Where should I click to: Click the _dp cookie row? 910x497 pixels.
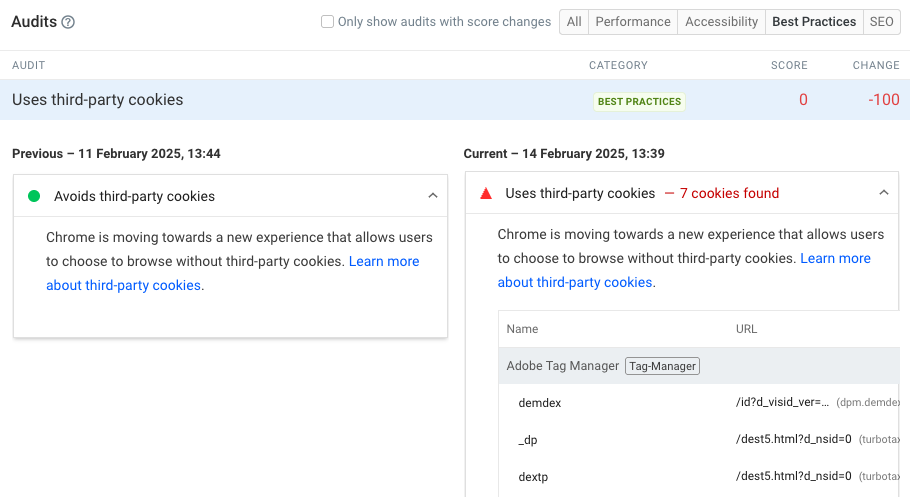[x=528, y=440]
